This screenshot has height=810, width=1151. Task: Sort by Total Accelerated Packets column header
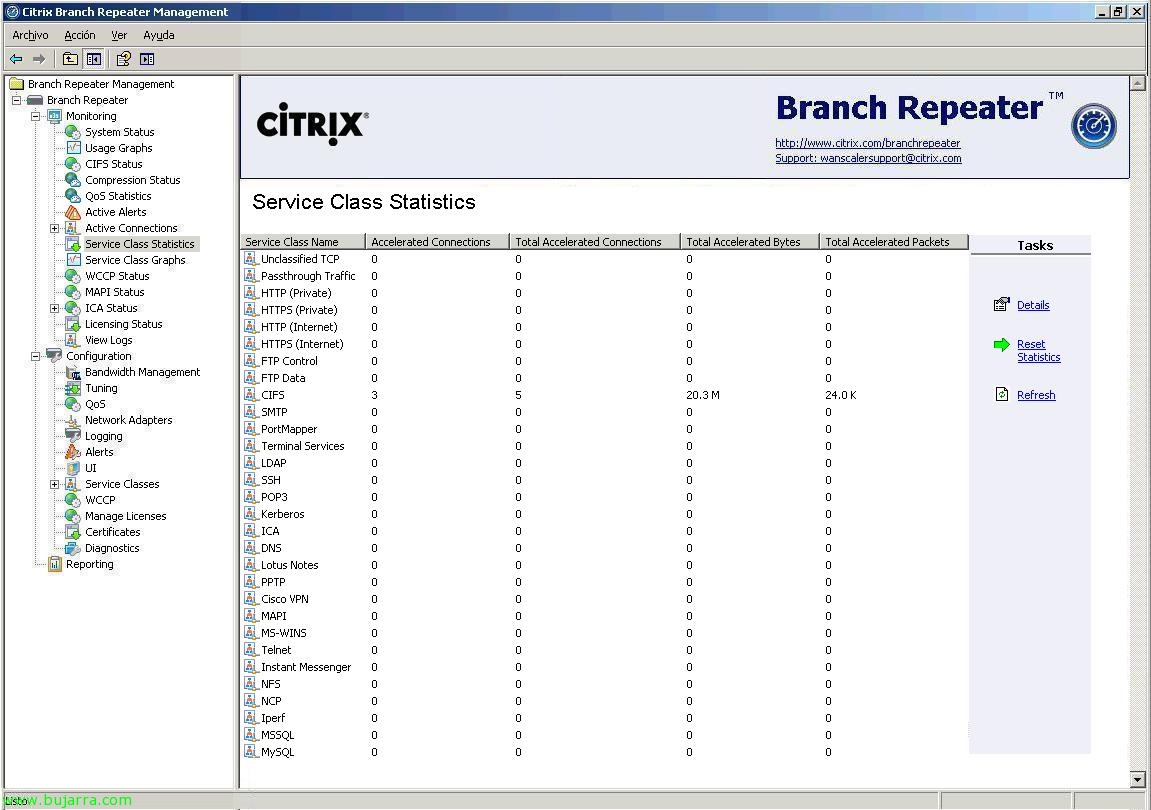coord(893,242)
